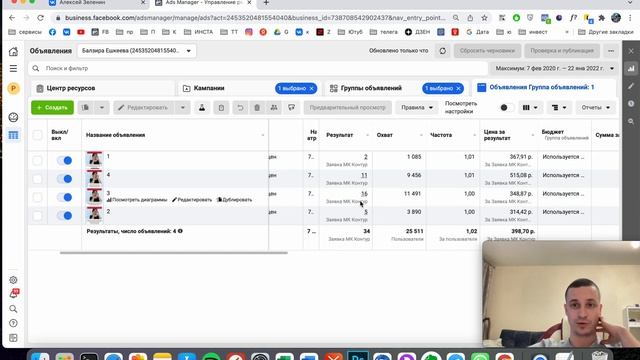Switch to the Центр ресурсов tab

[x=103, y=88]
